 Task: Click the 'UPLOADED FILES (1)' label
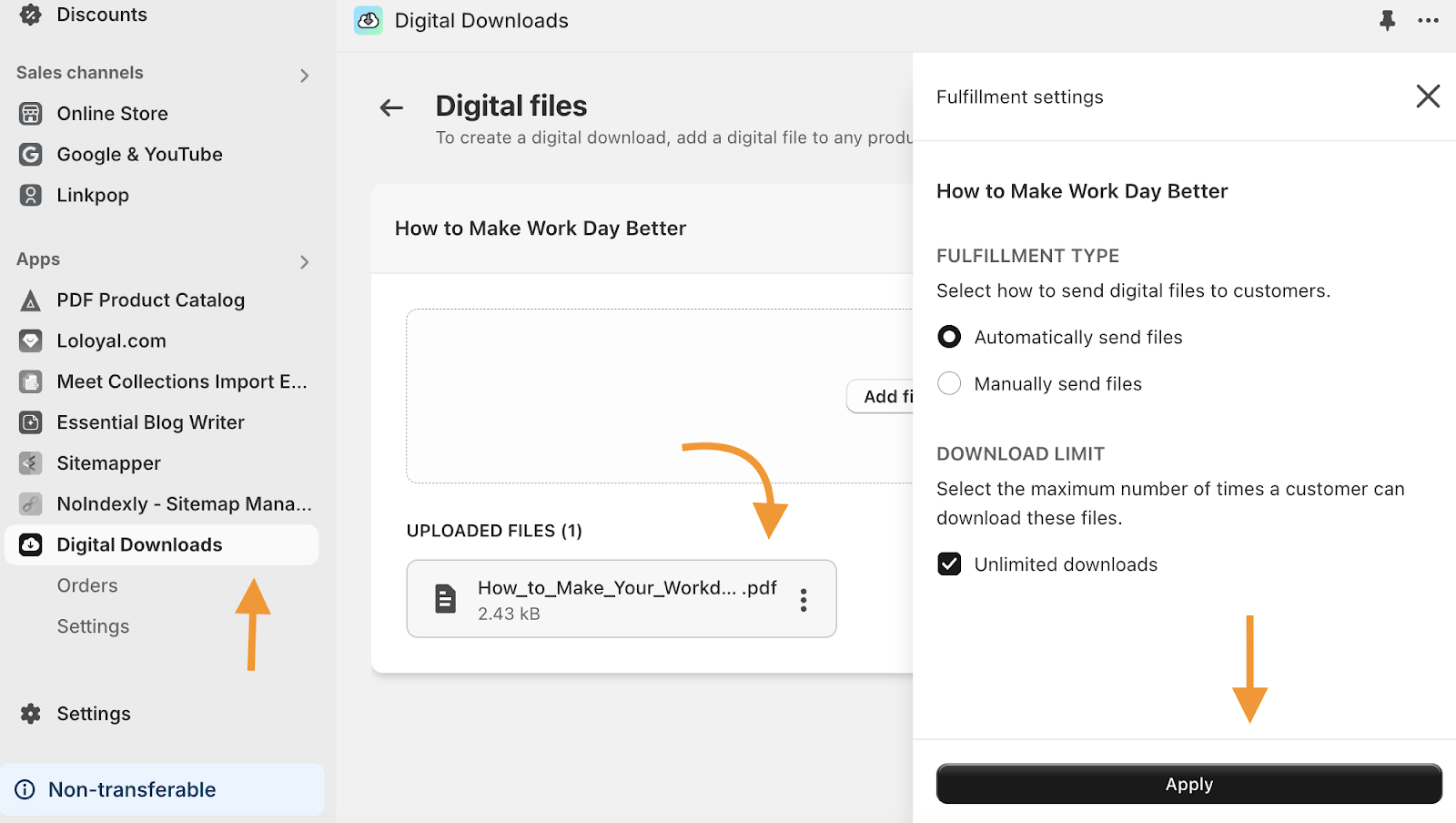(494, 531)
